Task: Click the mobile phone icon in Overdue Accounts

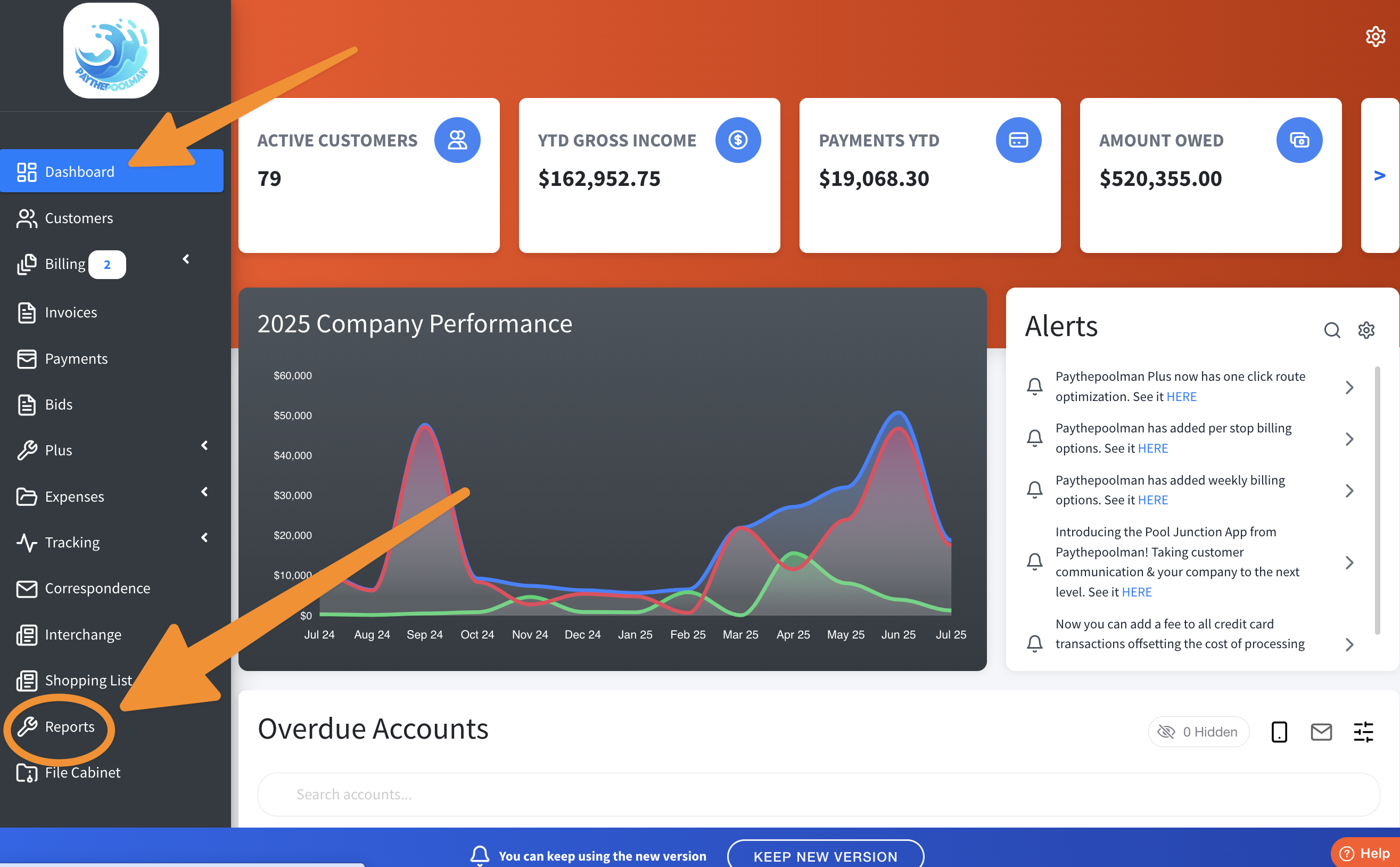Action: tap(1279, 732)
